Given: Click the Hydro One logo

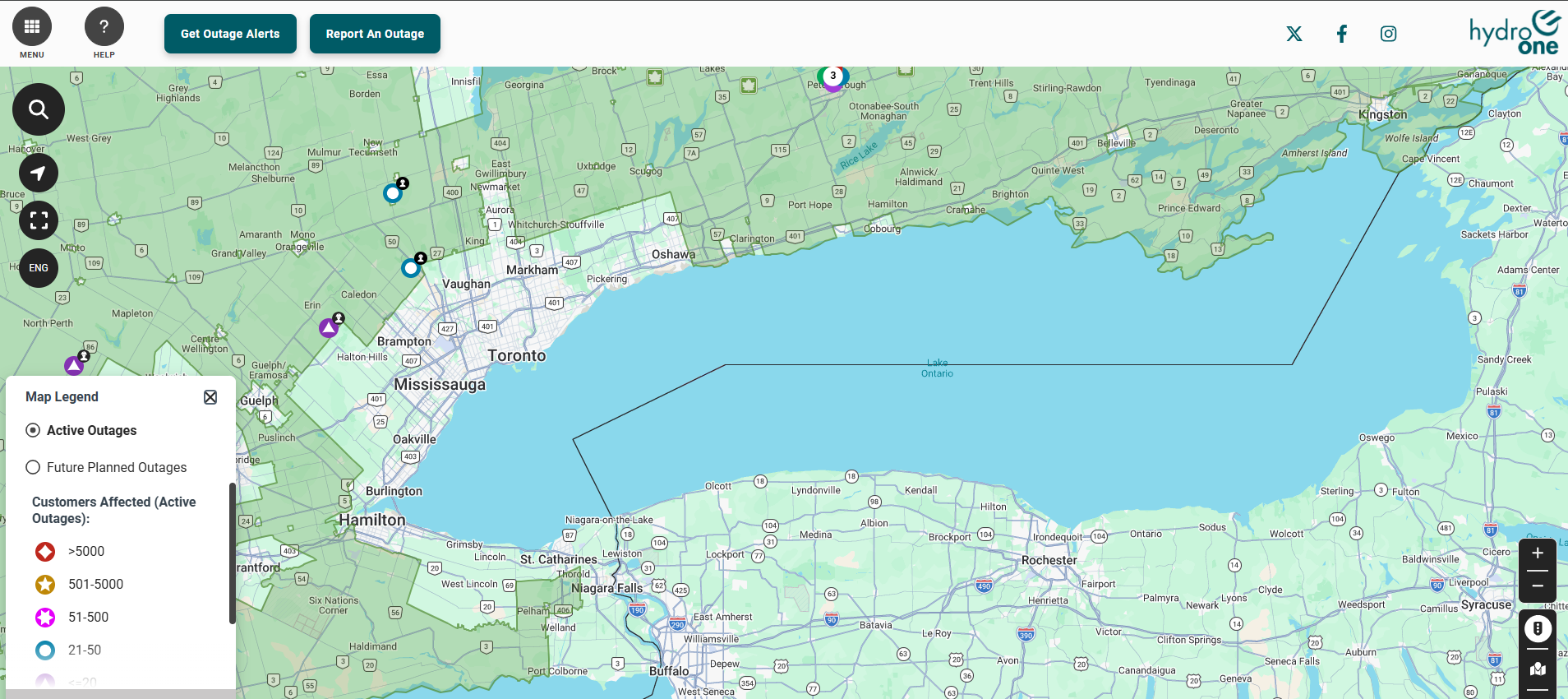Looking at the screenshot, I should click(x=1515, y=32).
